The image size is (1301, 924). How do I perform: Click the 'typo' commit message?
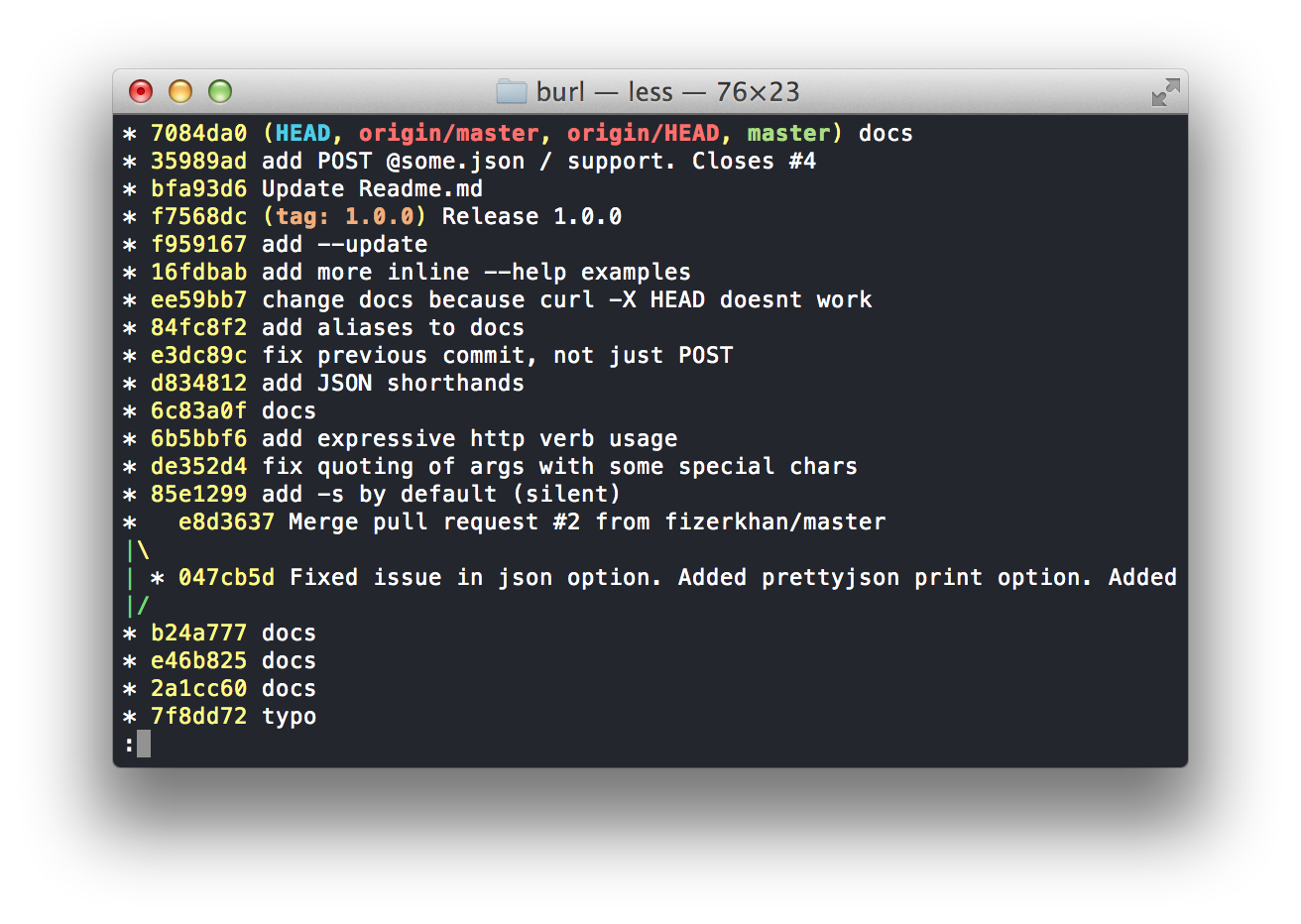point(290,716)
